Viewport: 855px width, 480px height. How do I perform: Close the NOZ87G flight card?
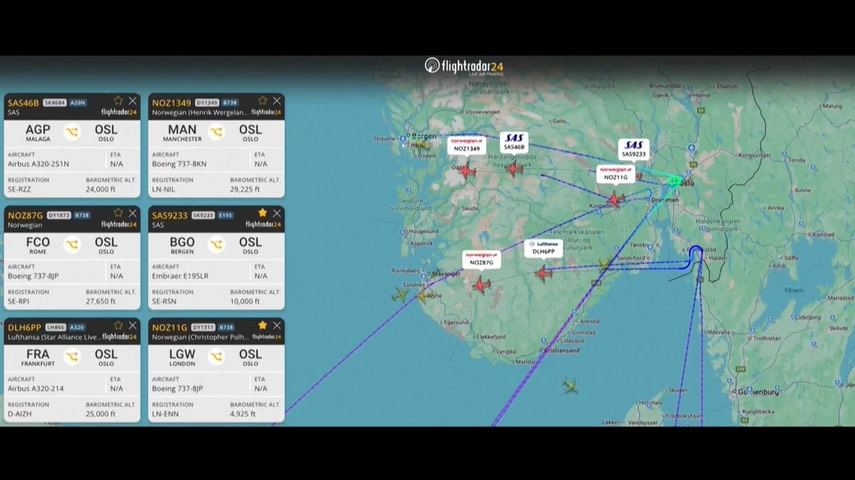point(133,213)
